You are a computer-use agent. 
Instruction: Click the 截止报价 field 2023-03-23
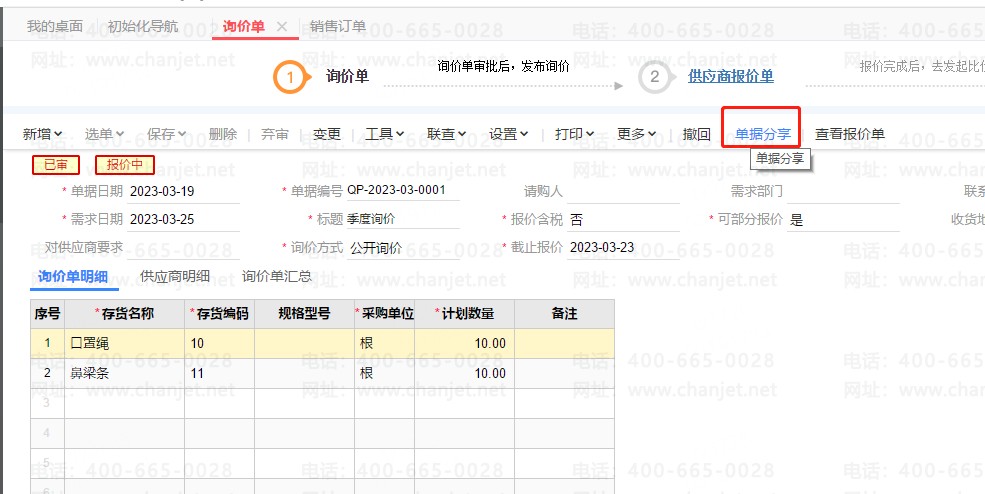click(x=623, y=248)
